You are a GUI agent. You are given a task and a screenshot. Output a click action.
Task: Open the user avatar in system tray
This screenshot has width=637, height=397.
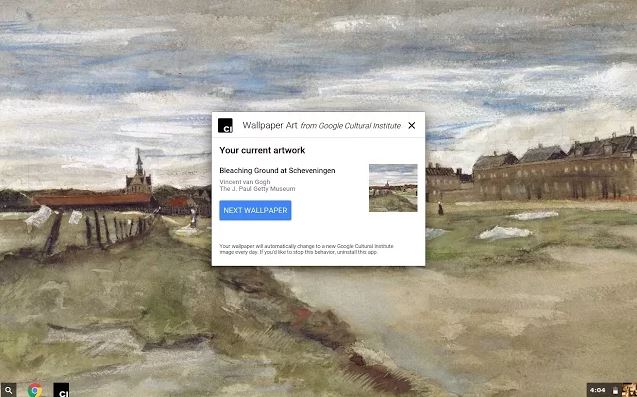pos(628,390)
